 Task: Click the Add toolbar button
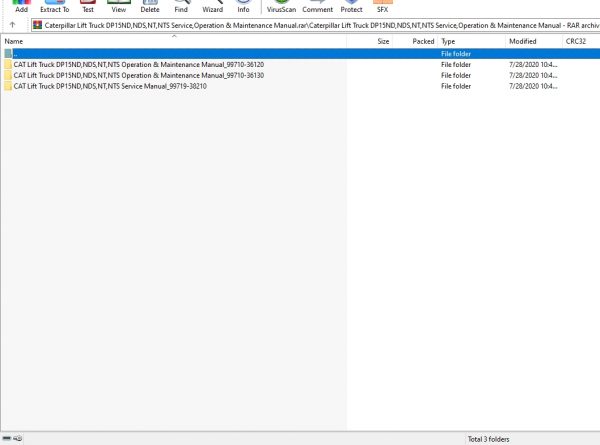(21, 7)
